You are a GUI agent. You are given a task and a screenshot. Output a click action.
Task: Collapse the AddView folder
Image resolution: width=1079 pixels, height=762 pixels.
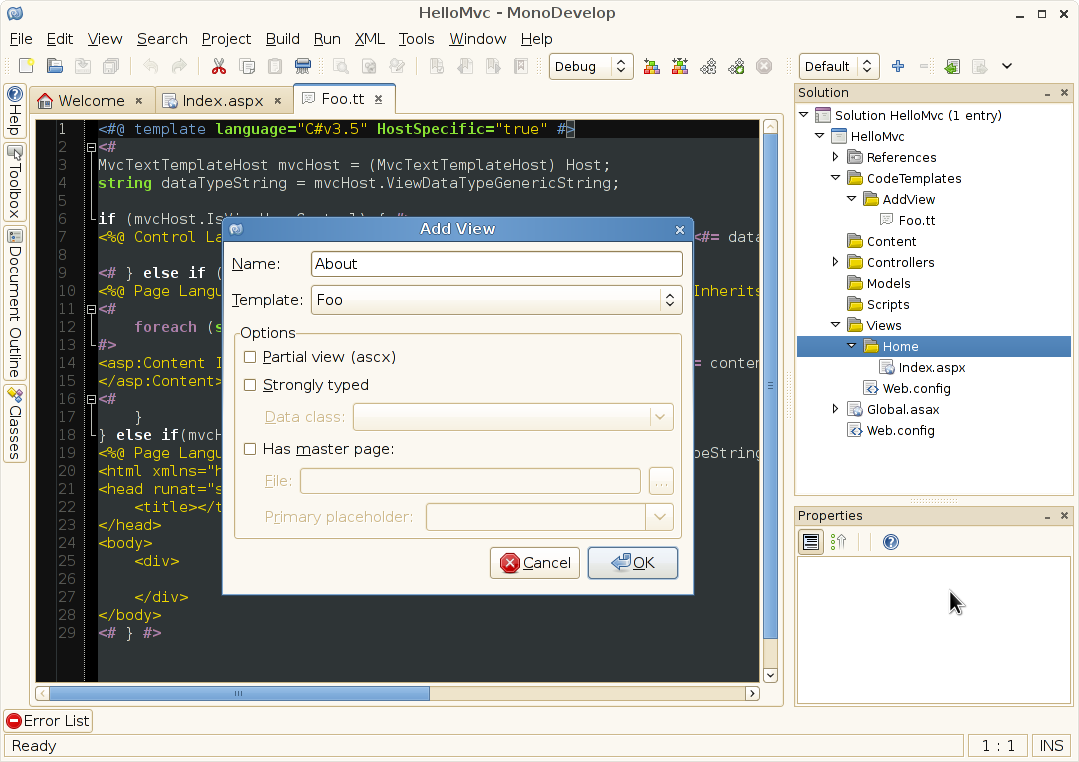point(851,199)
